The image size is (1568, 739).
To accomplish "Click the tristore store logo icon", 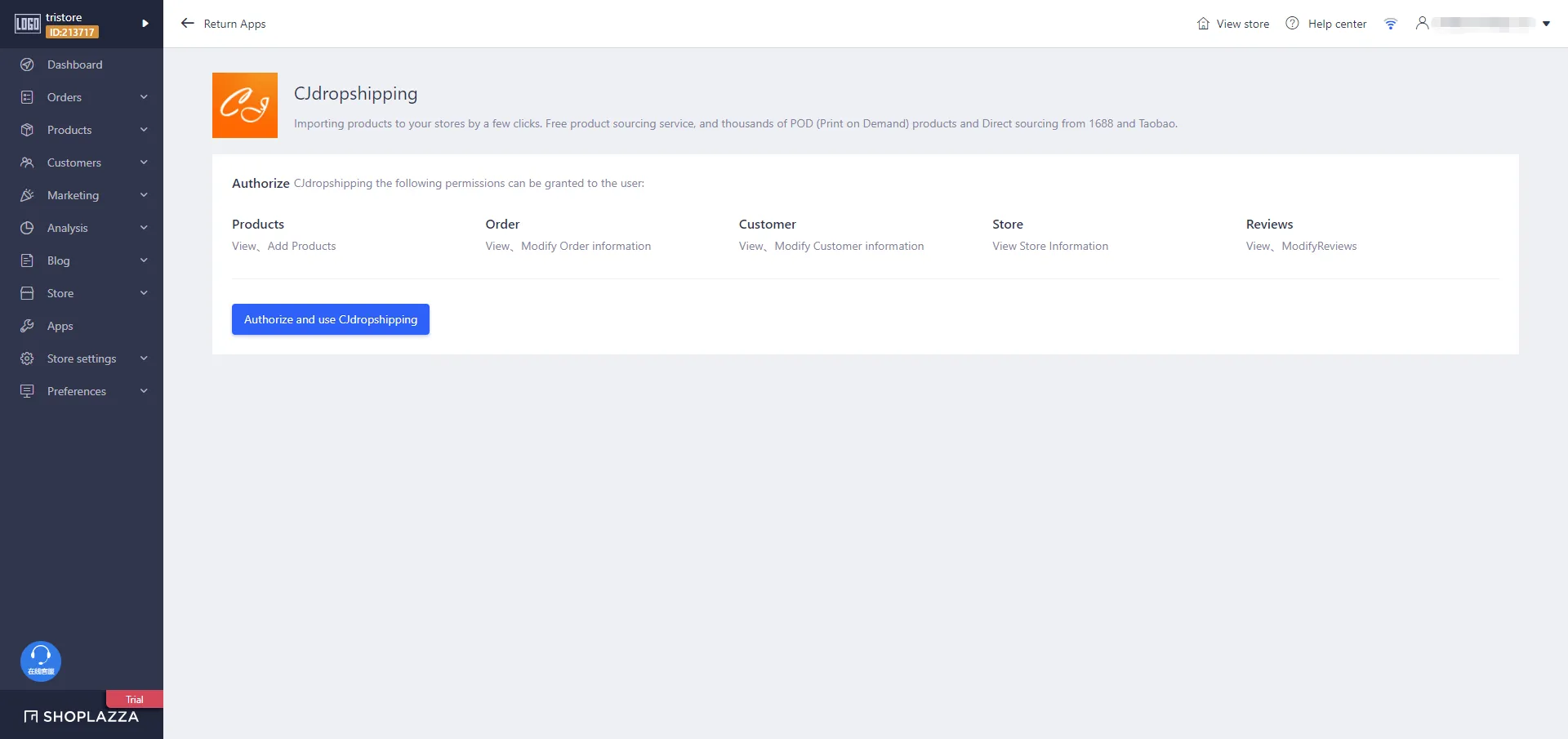I will [x=27, y=24].
